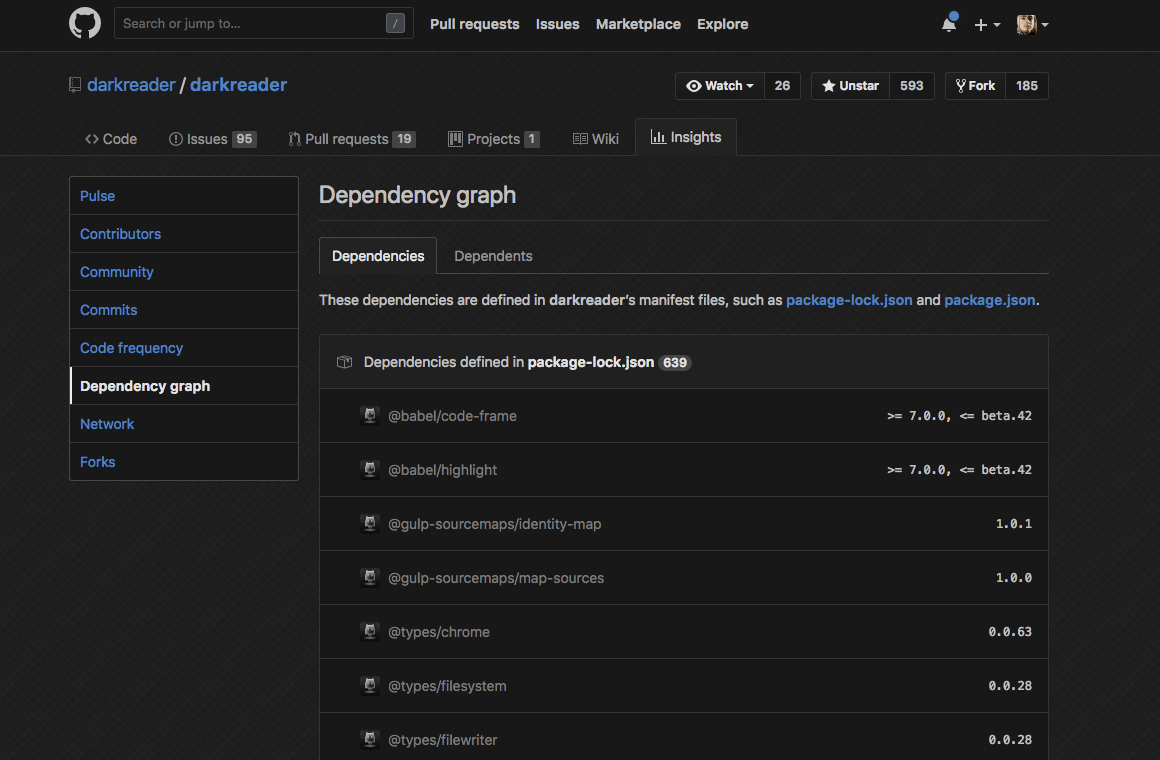
Task: Click the @babel/code-frame dependency name
Action: click(x=453, y=416)
